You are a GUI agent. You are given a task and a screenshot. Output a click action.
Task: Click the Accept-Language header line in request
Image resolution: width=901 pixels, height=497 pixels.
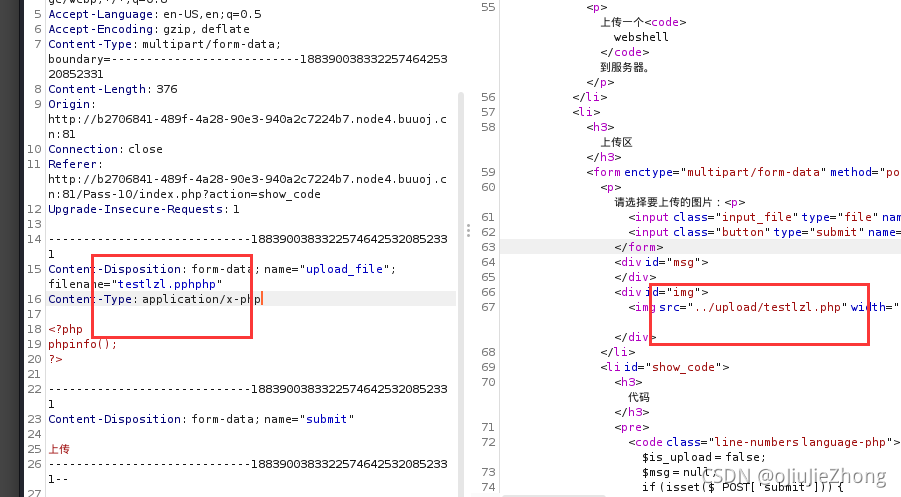coord(155,14)
